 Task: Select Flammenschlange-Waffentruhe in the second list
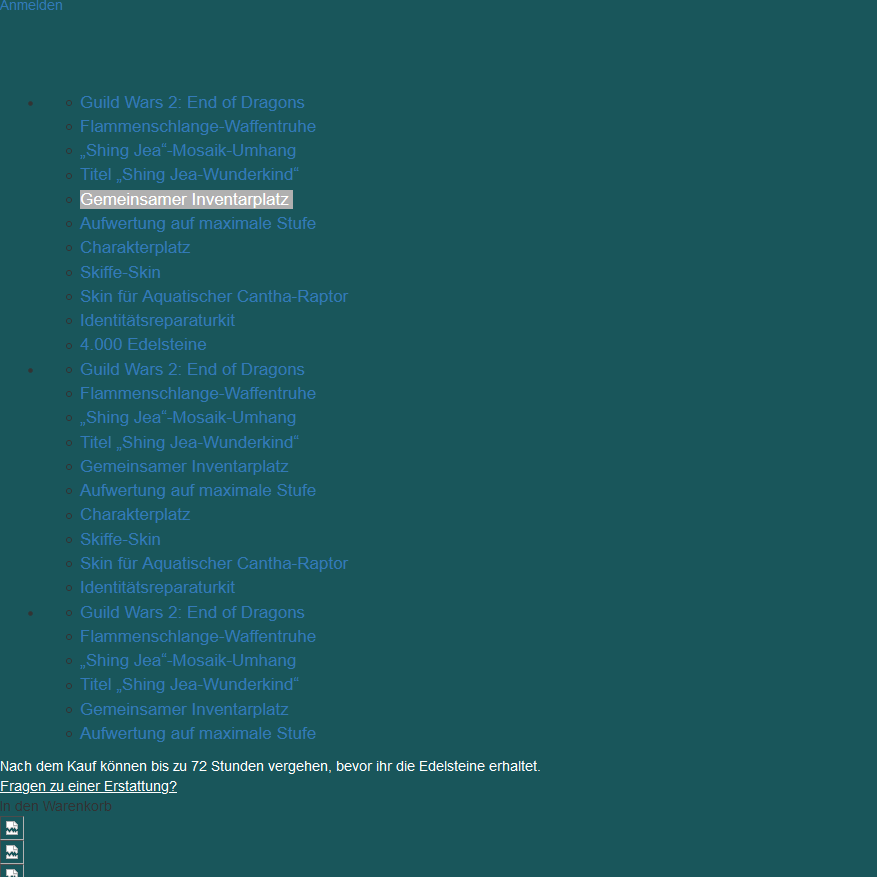(198, 394)
